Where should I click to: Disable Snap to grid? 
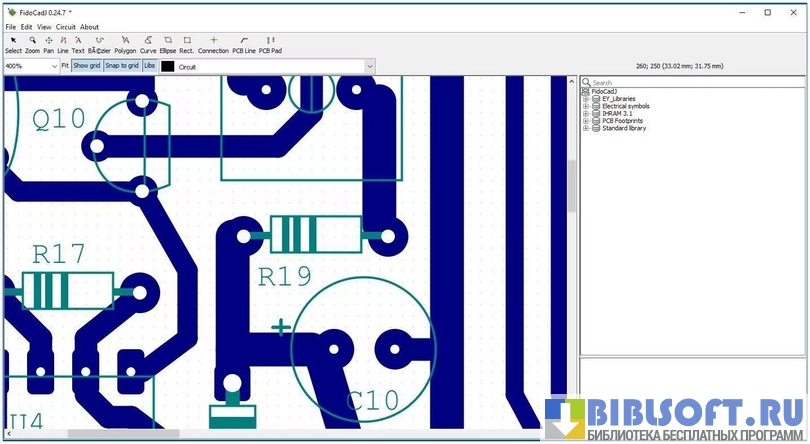(x=122, y=66)
